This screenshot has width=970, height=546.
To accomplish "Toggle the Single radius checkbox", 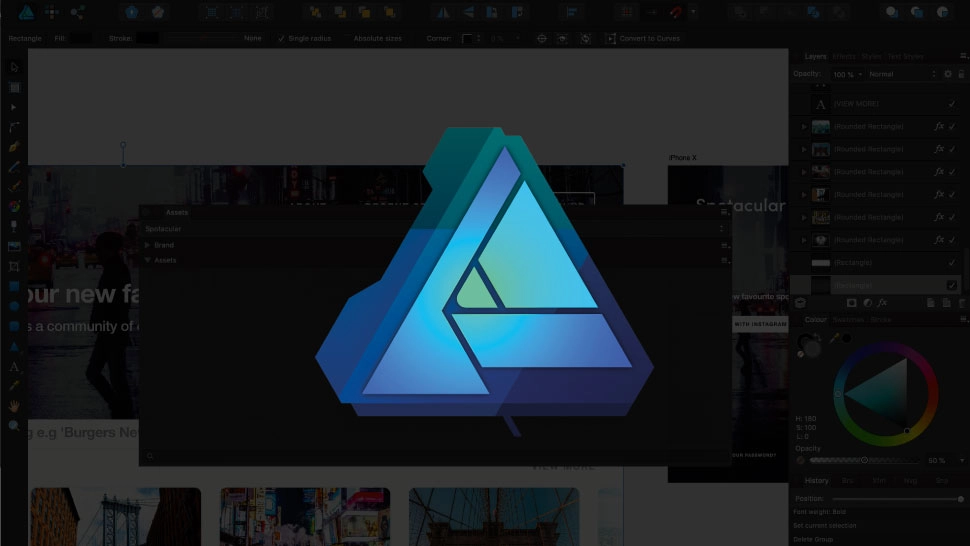I will click(x=281, y=38).
